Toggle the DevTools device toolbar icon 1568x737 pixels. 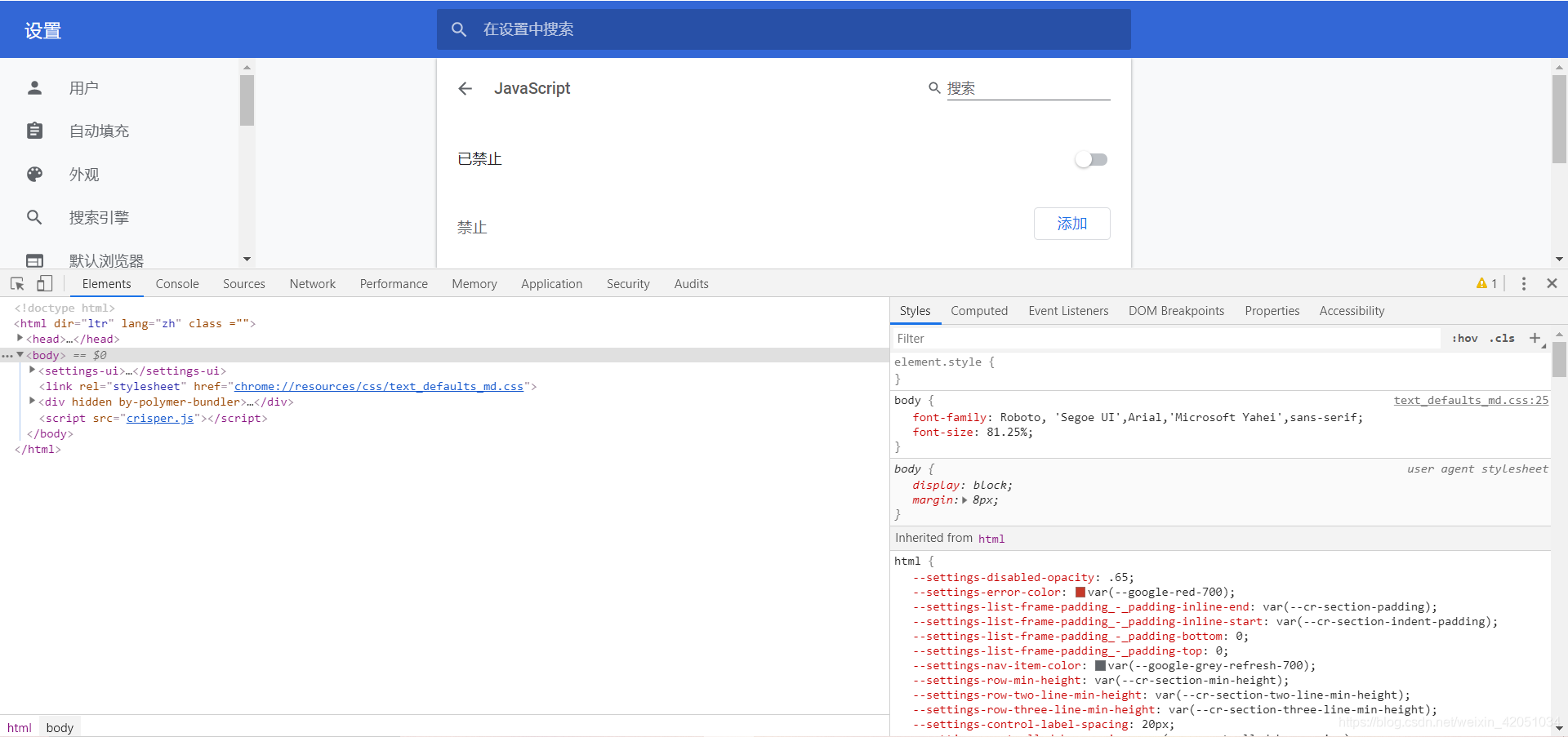[44, 283]
